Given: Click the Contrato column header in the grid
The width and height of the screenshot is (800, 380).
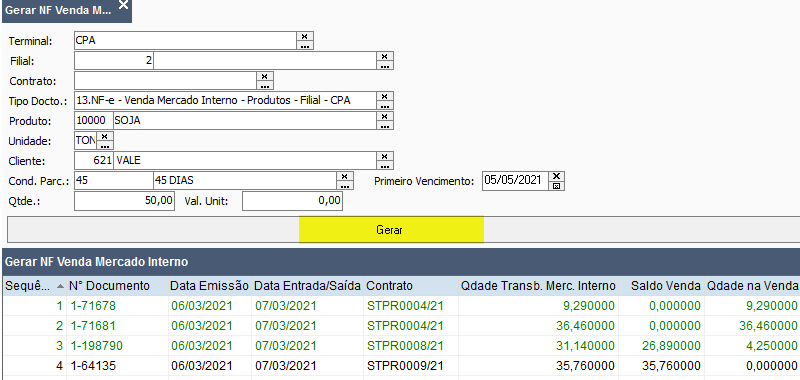Looking at the screenshot, I should [411, 286].
